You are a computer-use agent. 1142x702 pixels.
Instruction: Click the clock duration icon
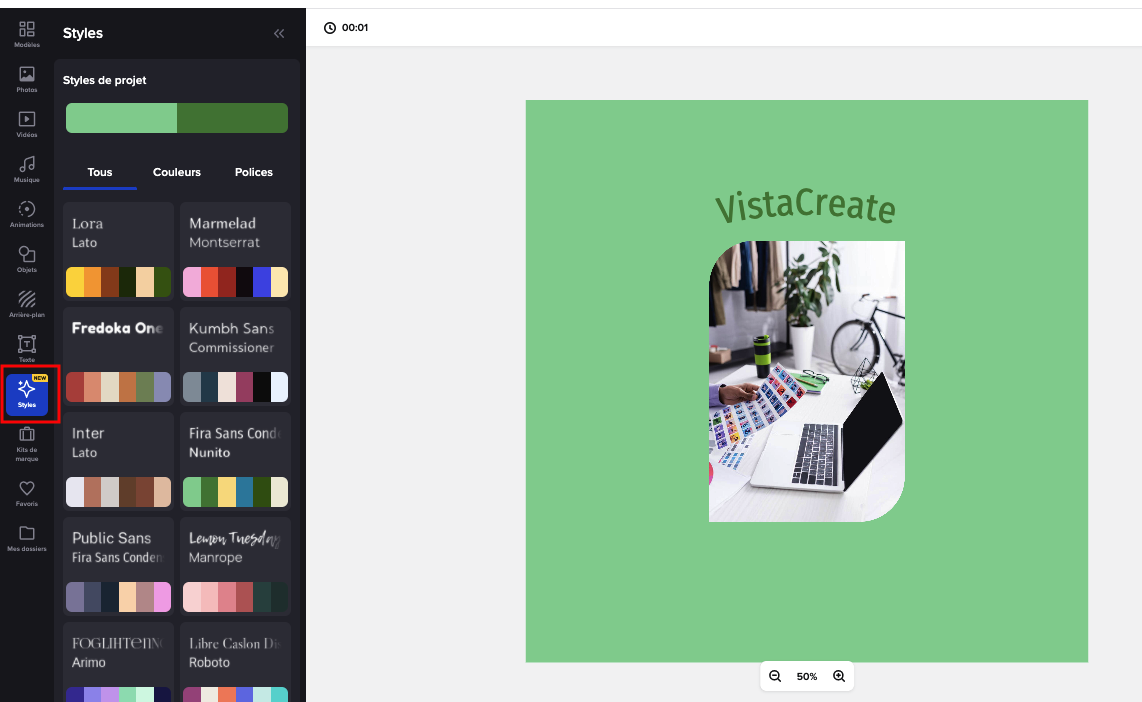(x=330, y=28)
